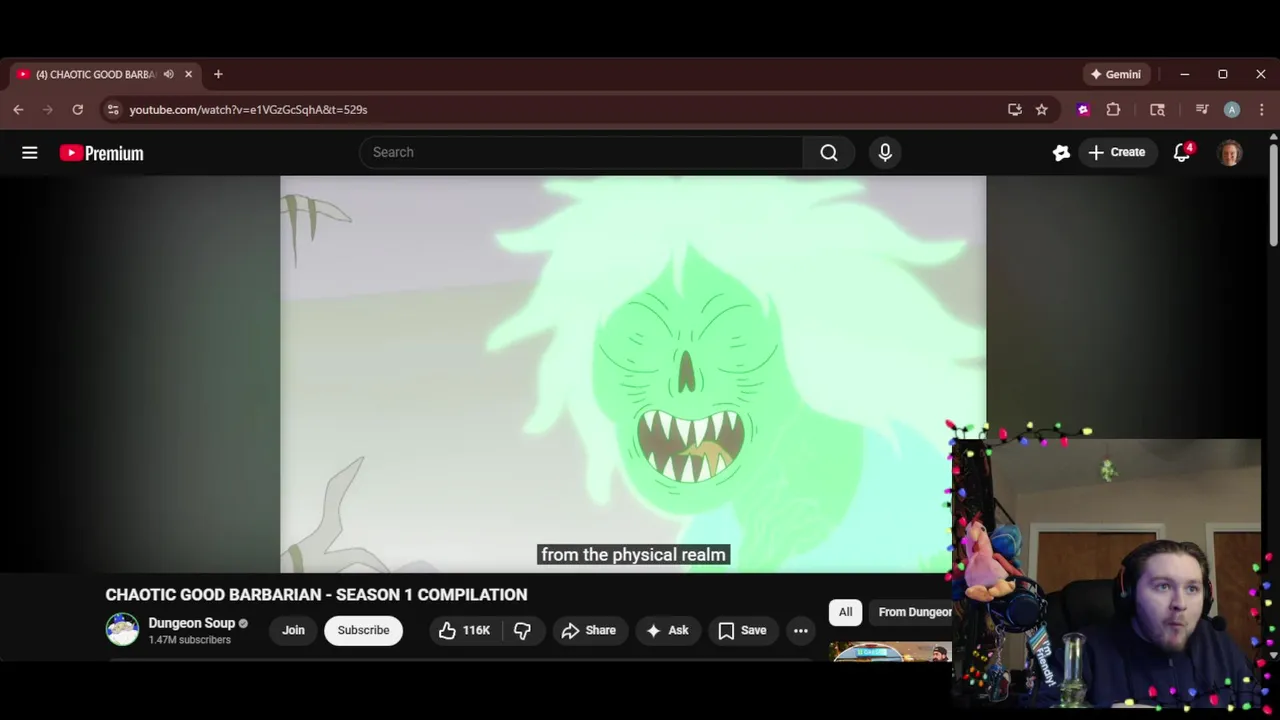This screenshot has height=720, width=1280.
Task: Go to YouTube Premium home logo
Action: pos(101,153)
